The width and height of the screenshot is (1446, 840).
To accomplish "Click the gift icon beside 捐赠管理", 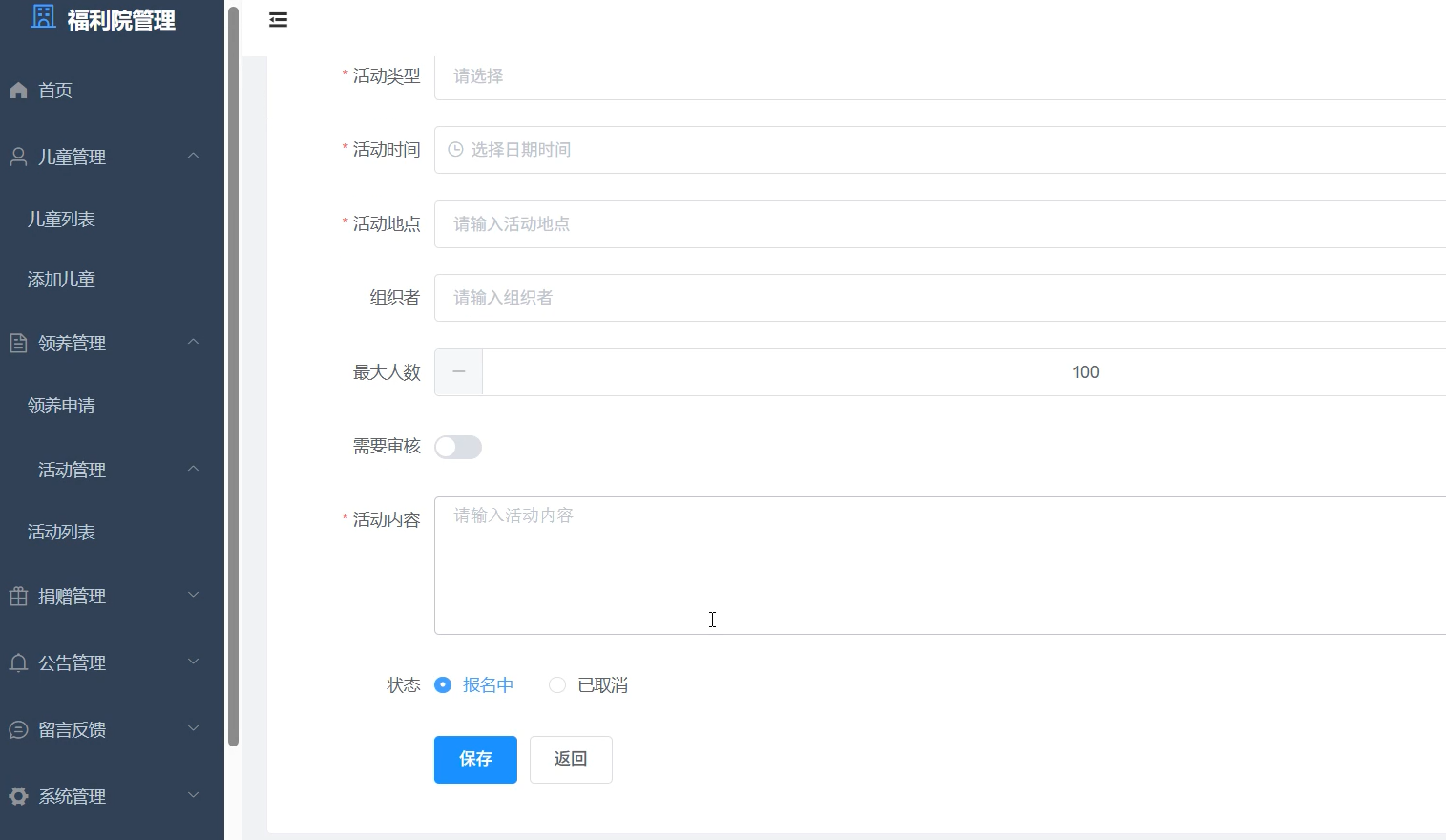I will [18, 597].
